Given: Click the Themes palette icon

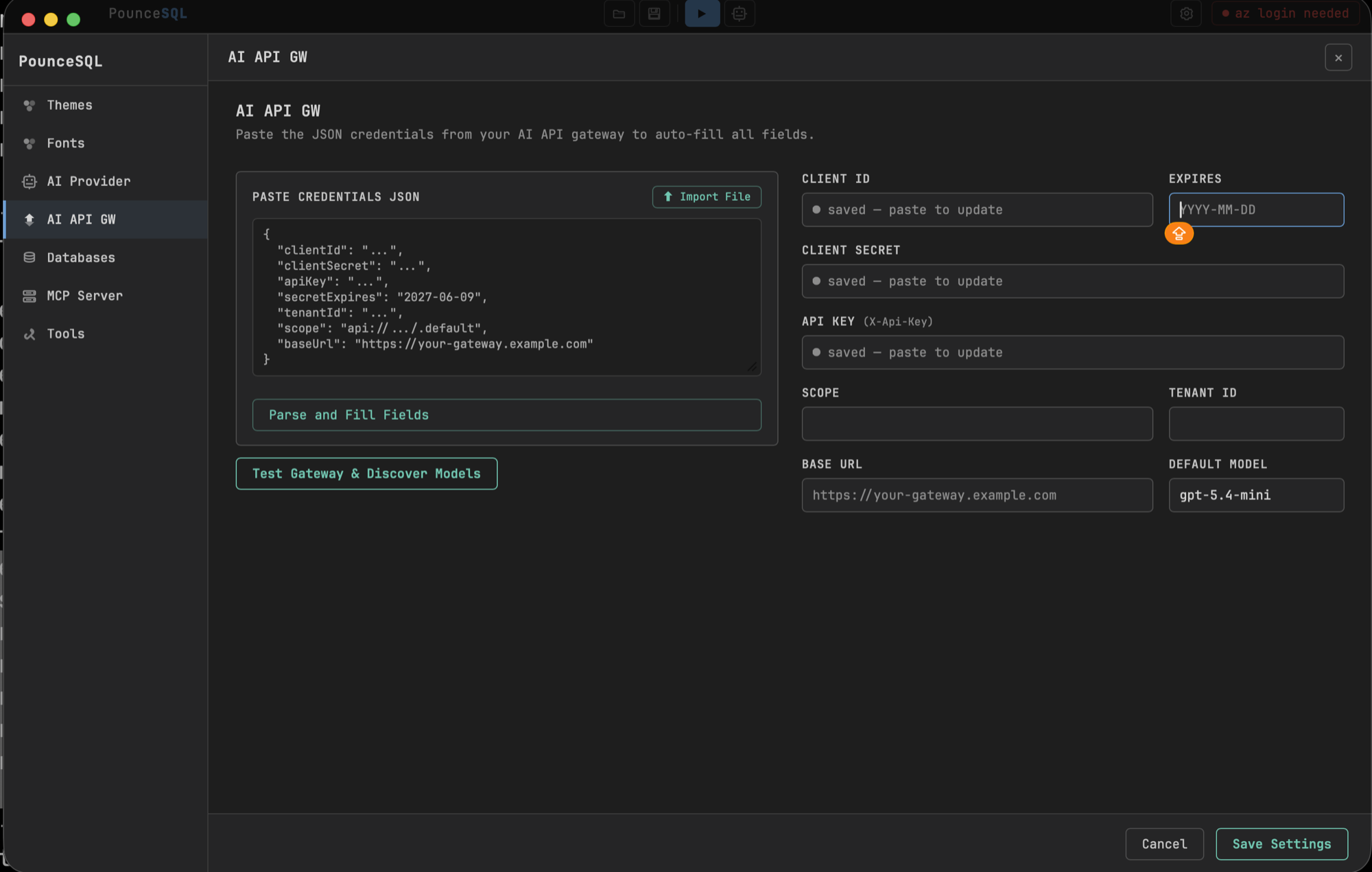Looking at the screenshot, I should [29, 105].
